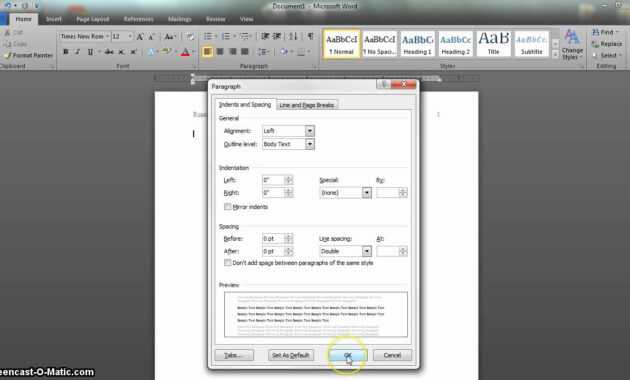
Task: Open the font name dropdown (Times New Roman)
Action: tap(107, 37)
